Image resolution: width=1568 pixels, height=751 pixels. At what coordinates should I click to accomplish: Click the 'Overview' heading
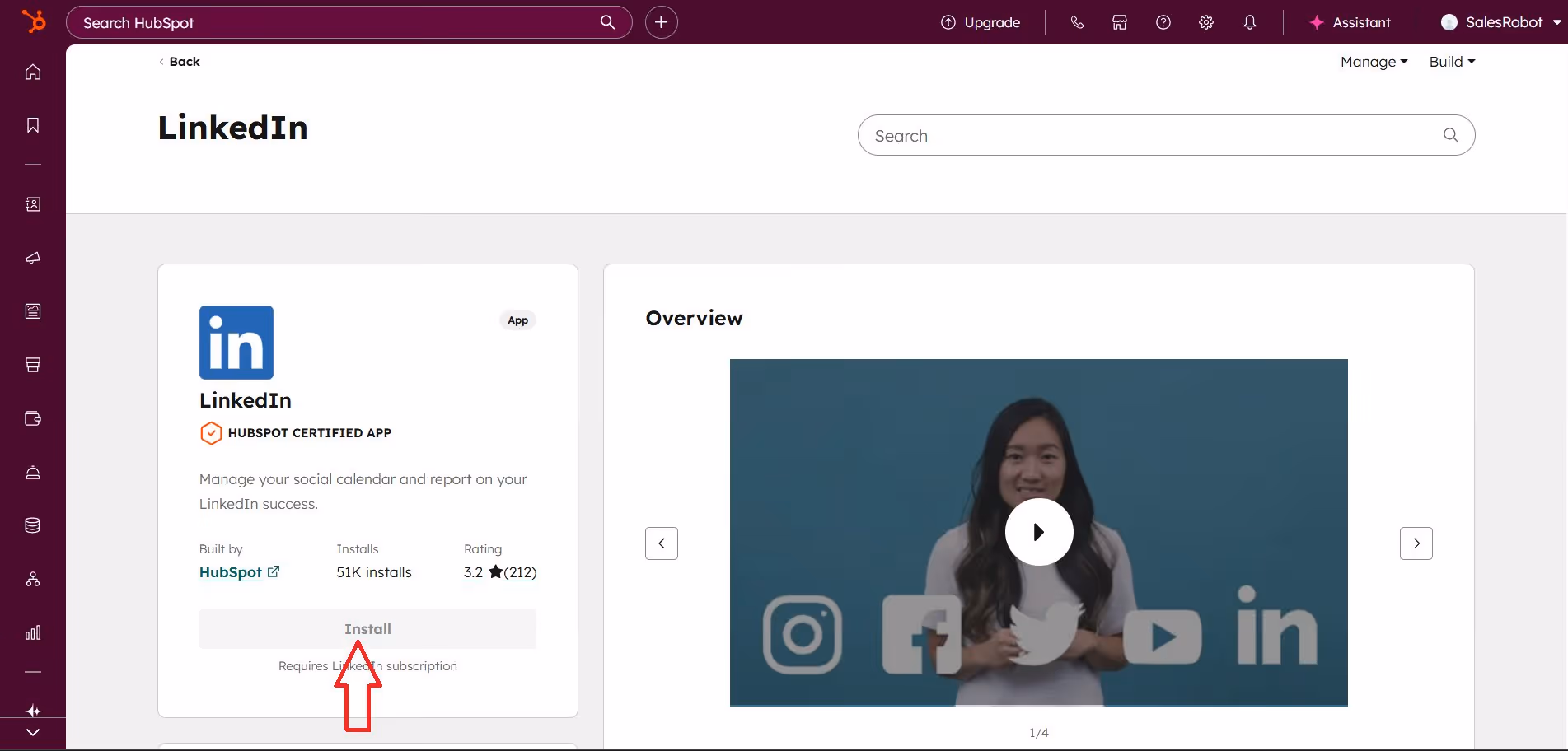click(695, 319)
